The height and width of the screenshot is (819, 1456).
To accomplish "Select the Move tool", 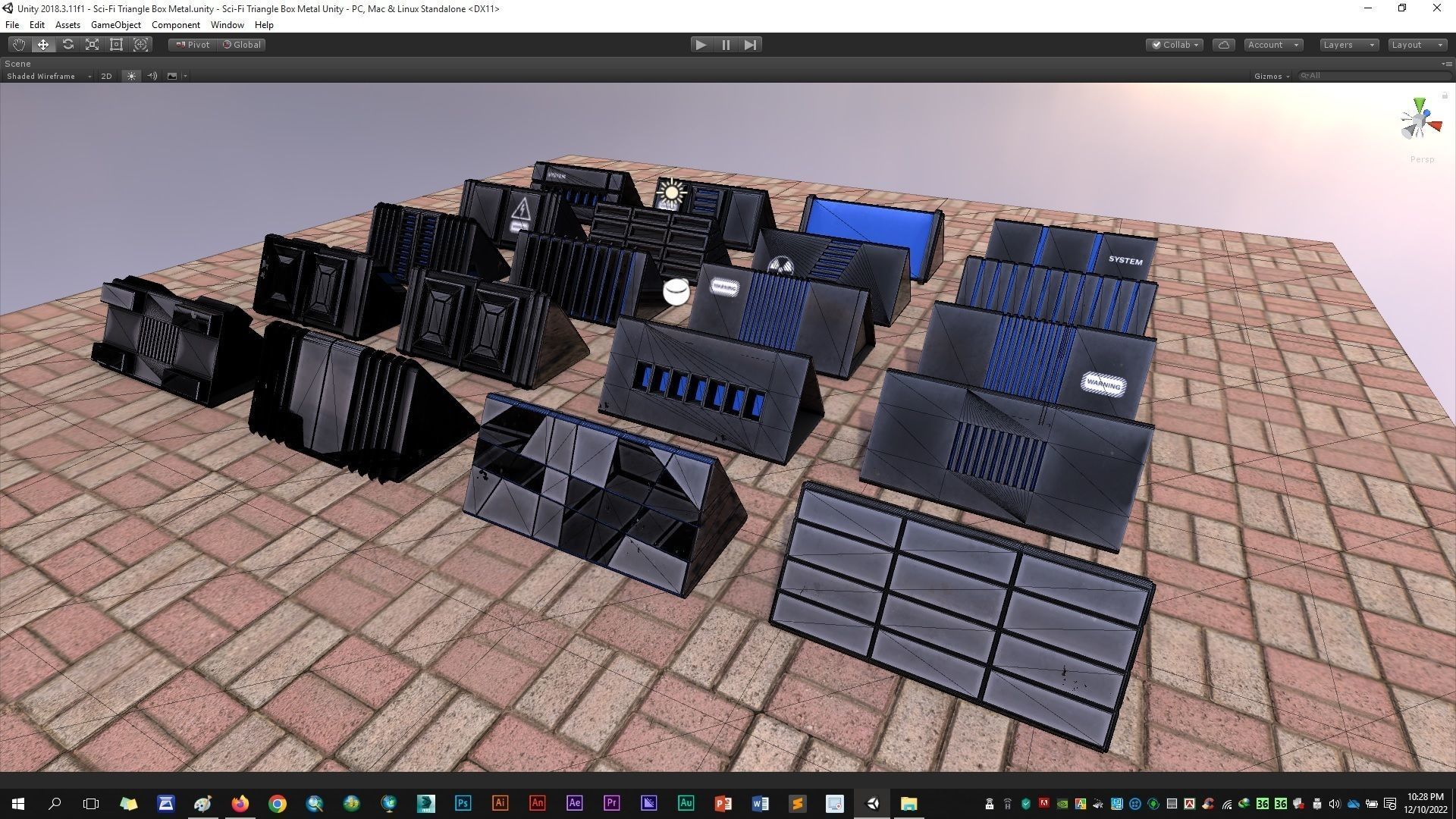I will [x=43, y=45].
